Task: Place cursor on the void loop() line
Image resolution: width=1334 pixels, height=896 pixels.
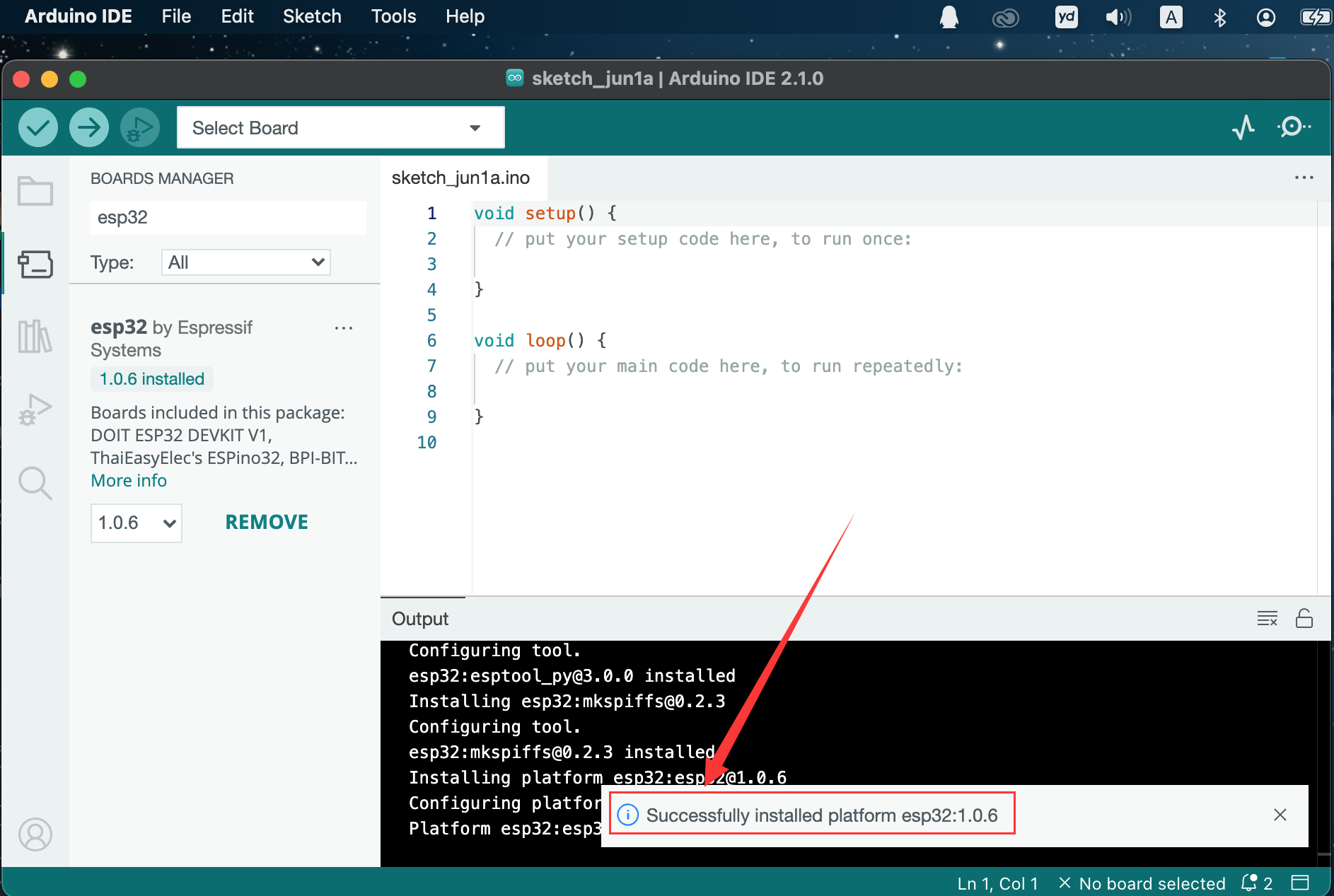Action: [540, 341]
